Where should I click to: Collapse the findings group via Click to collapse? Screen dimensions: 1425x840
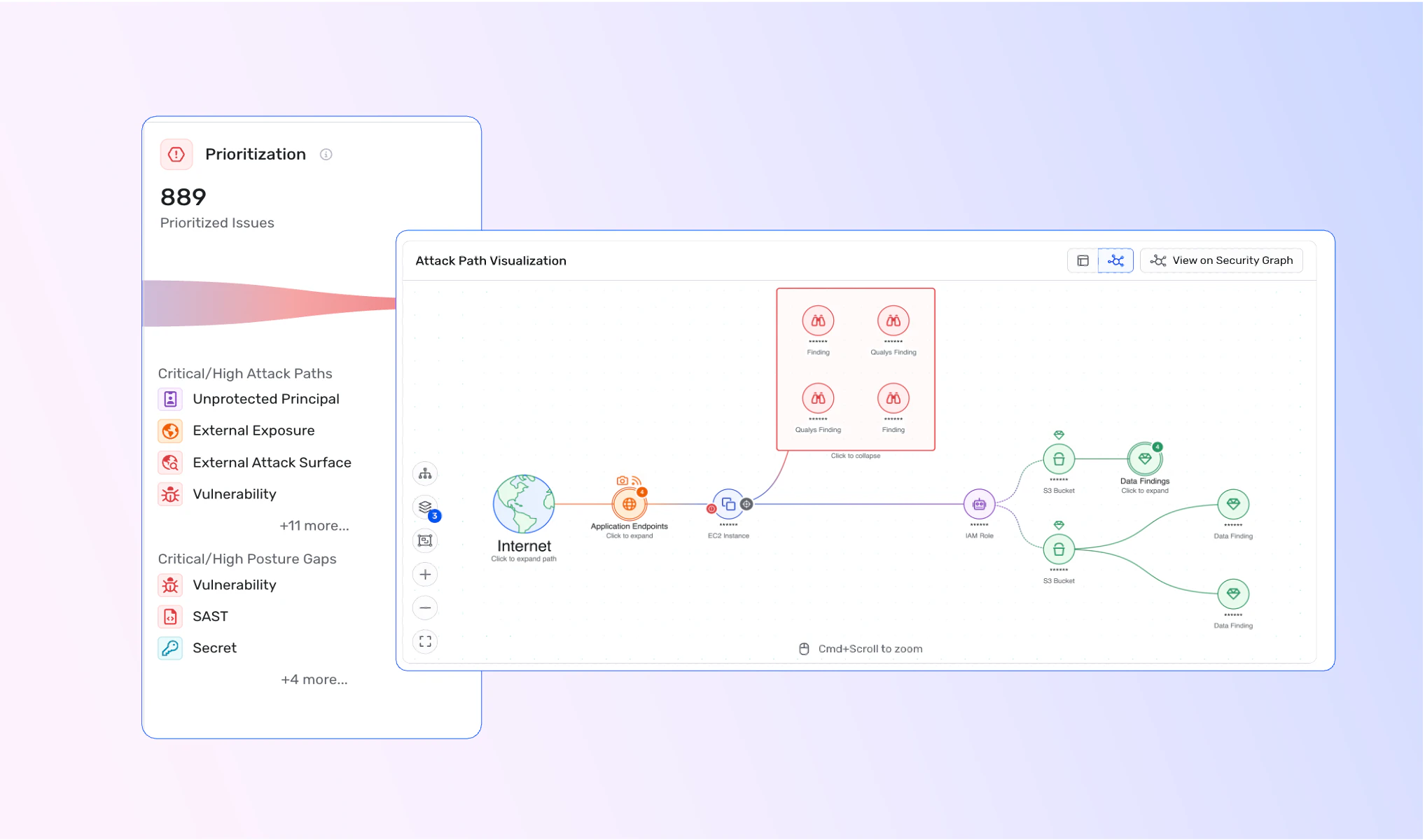click(856, 456)
